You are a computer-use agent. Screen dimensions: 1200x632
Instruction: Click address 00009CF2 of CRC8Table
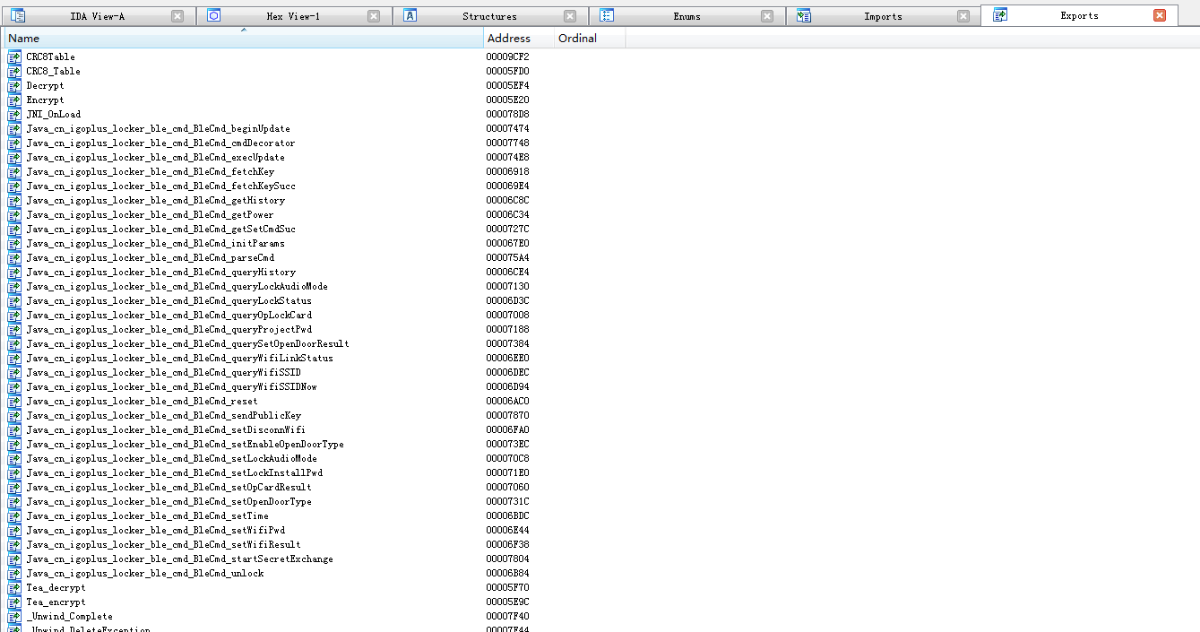click(x=507, y=57)
